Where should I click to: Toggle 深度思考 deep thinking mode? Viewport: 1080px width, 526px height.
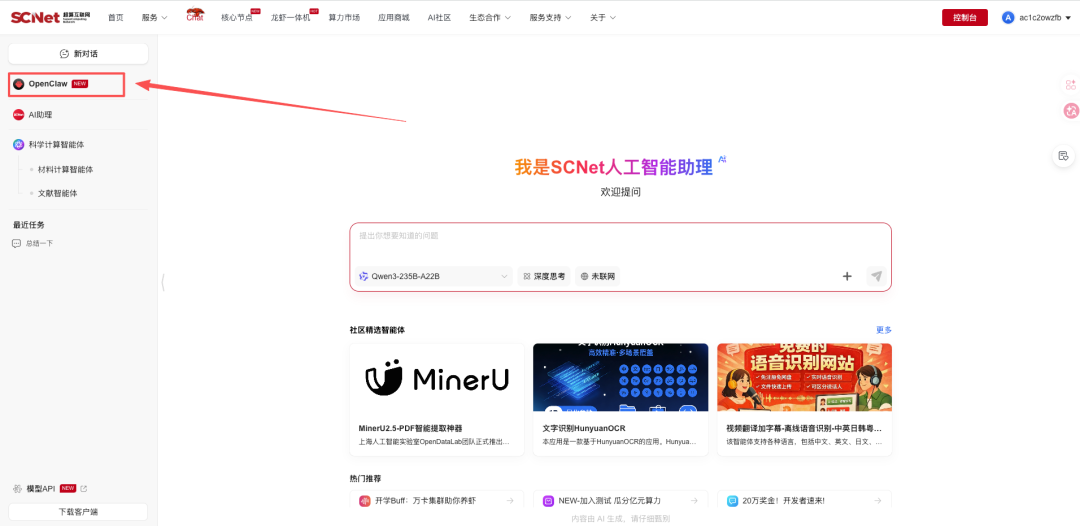544,277
